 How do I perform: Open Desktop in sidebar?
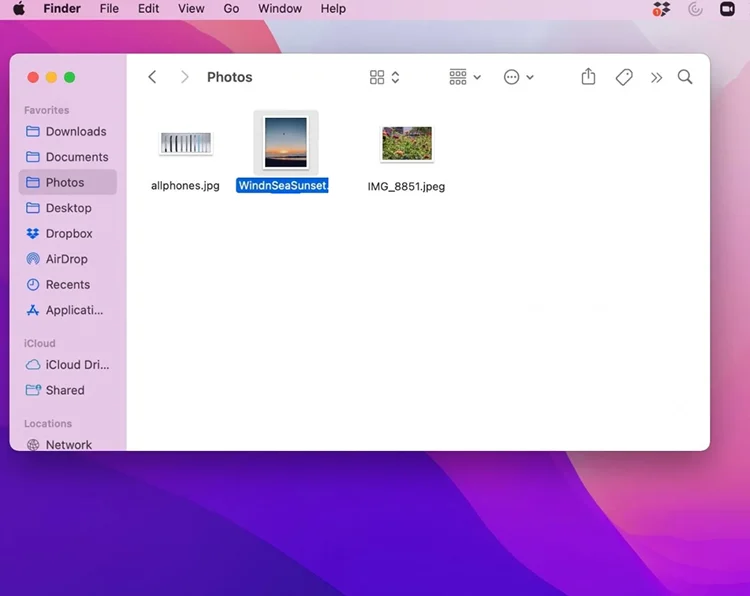coord(67,208)
